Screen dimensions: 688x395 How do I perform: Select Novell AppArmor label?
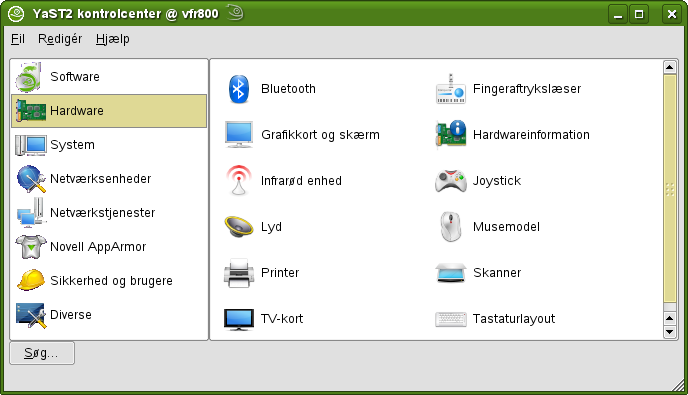[98, 247]
